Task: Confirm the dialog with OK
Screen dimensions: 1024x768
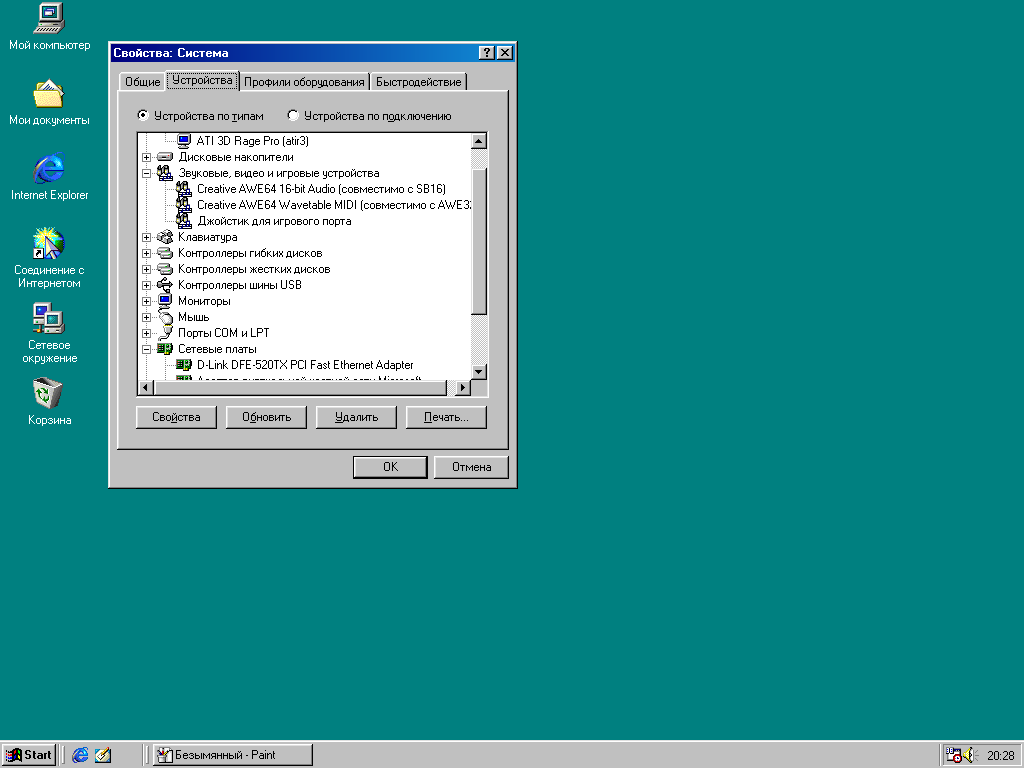Action: point(390,467)
